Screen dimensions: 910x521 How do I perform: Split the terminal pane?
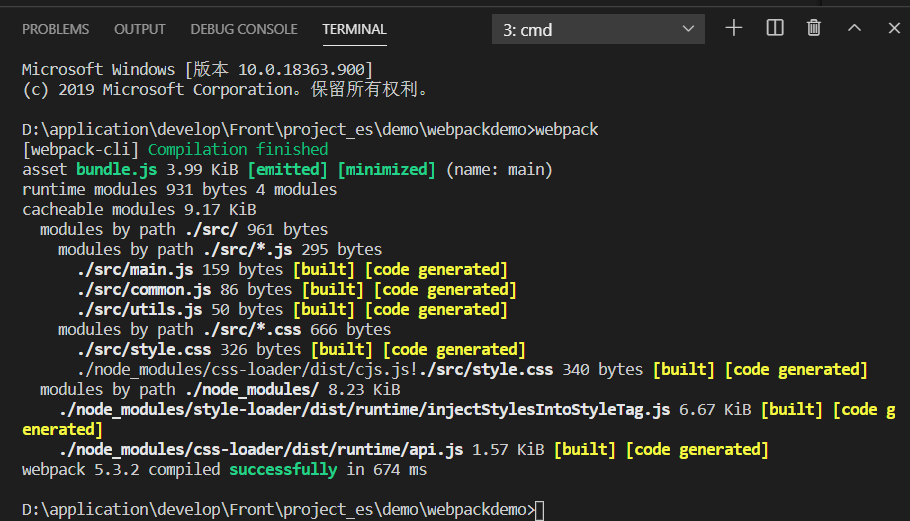click(x=775, y=28)
